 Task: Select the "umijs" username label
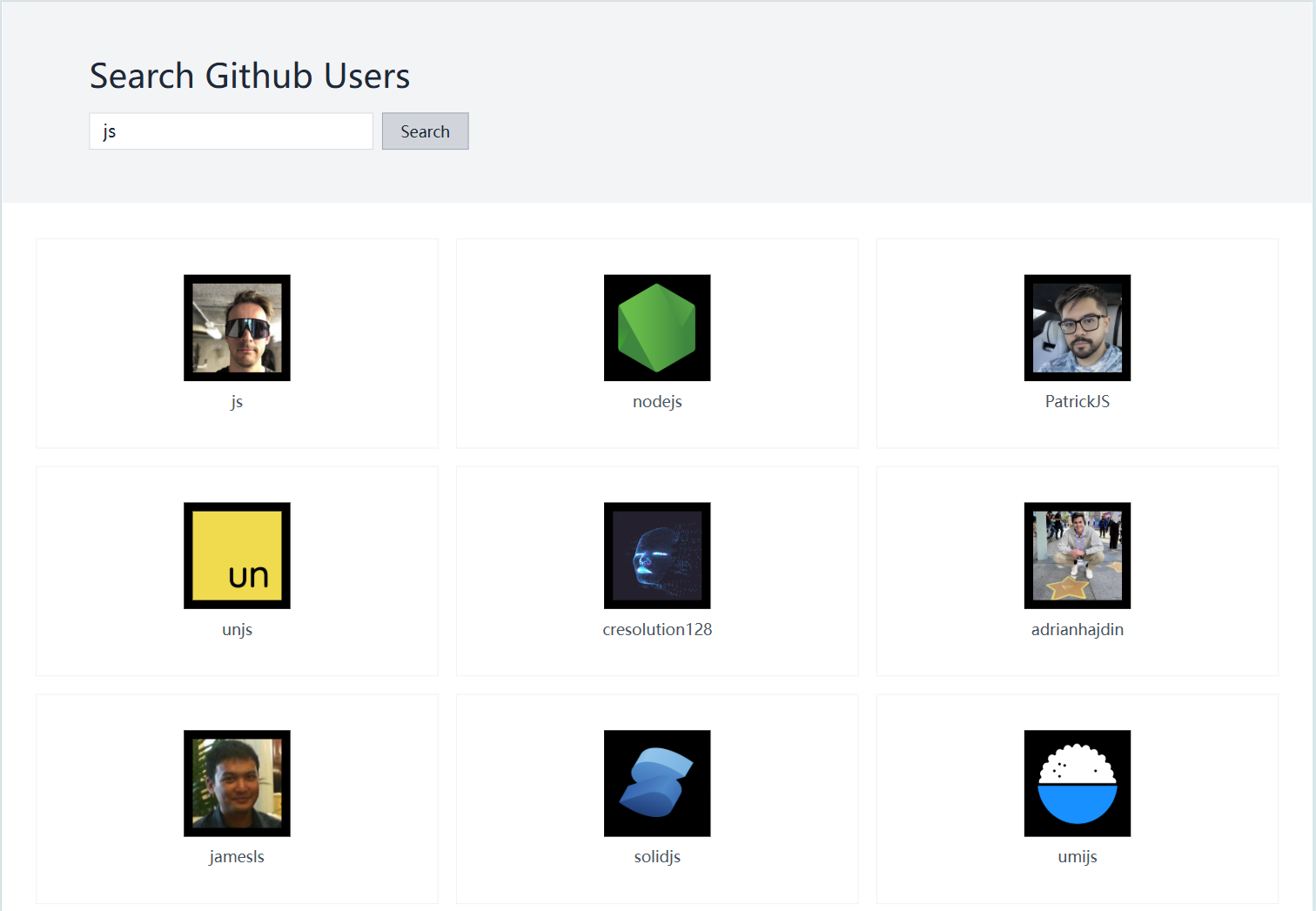[1078, 857]
